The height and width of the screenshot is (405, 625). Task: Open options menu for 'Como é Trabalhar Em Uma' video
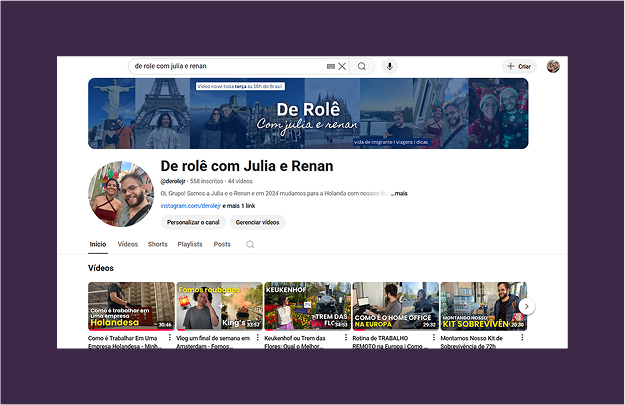tap(169, 338)
